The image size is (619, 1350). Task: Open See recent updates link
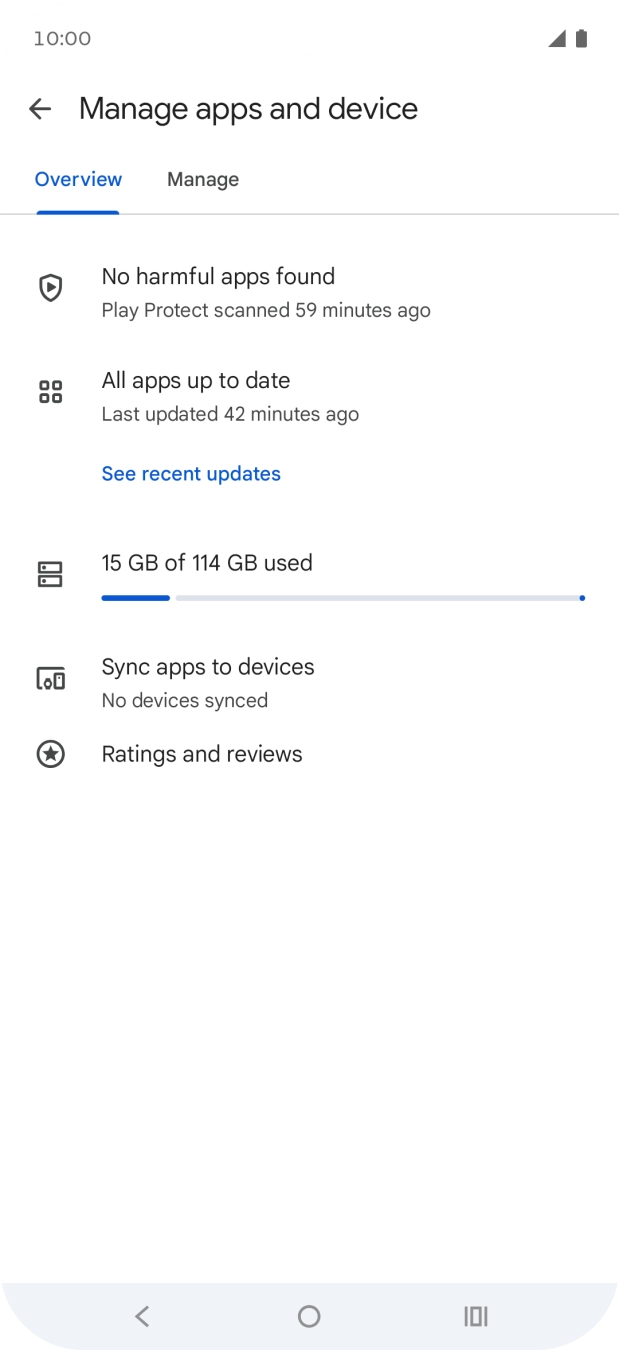[191, 474]
